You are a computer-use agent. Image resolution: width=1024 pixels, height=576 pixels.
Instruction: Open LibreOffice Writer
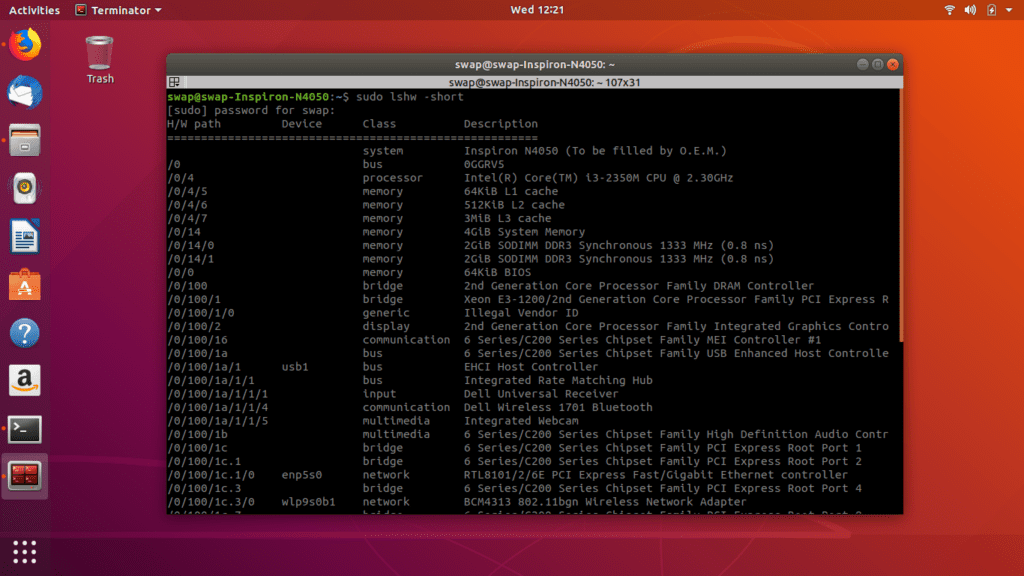coord(23,236)
